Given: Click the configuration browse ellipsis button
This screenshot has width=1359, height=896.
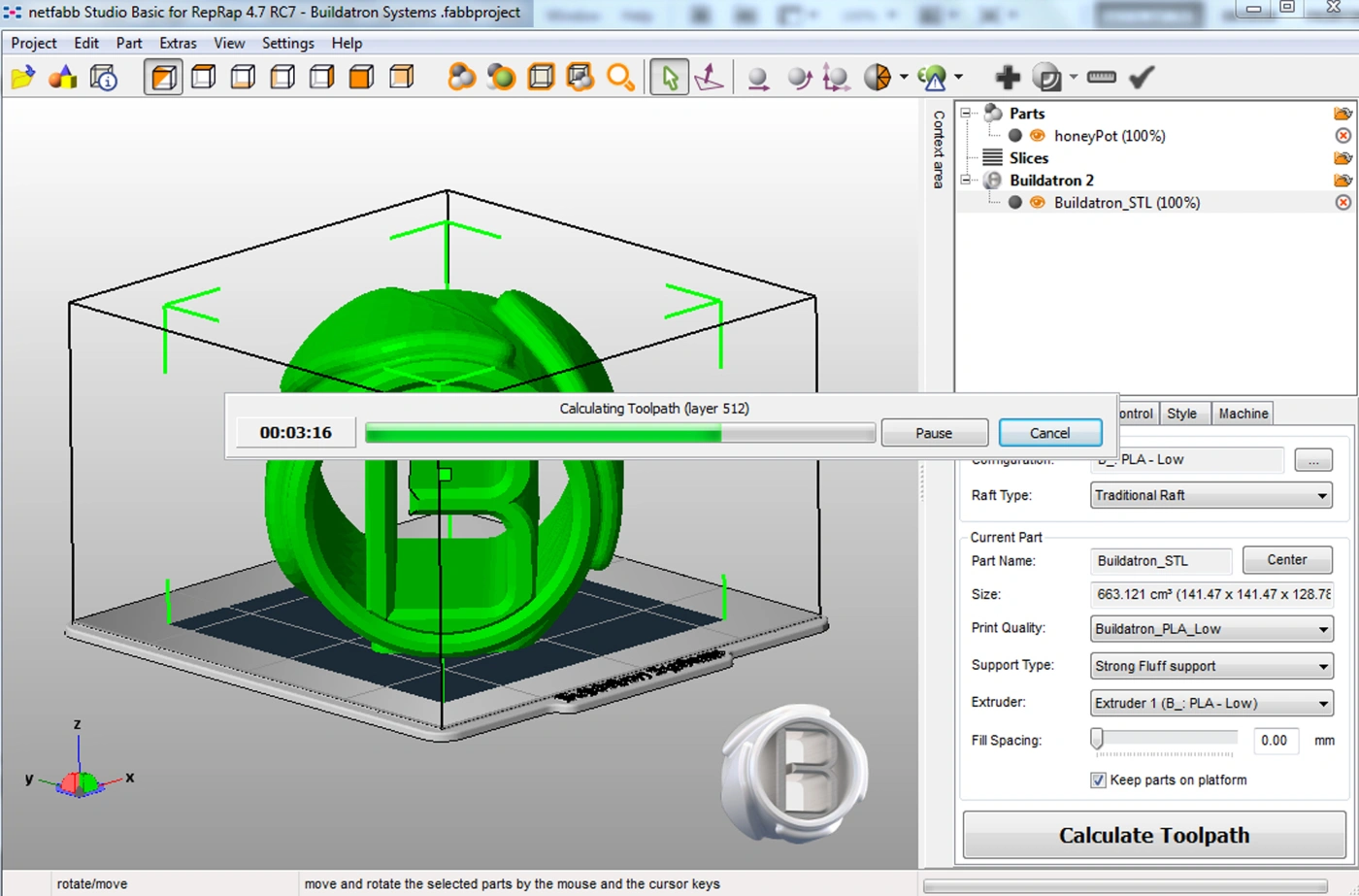Looking at the screenshot, I should pos(1313,460).
